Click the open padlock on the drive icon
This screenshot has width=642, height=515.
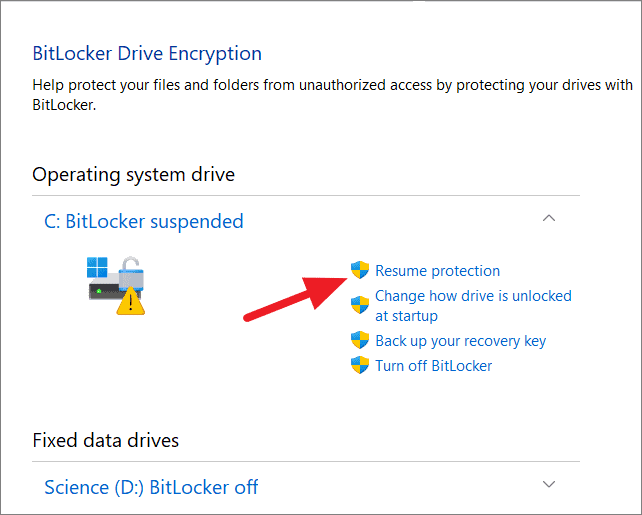coord(131,273)
